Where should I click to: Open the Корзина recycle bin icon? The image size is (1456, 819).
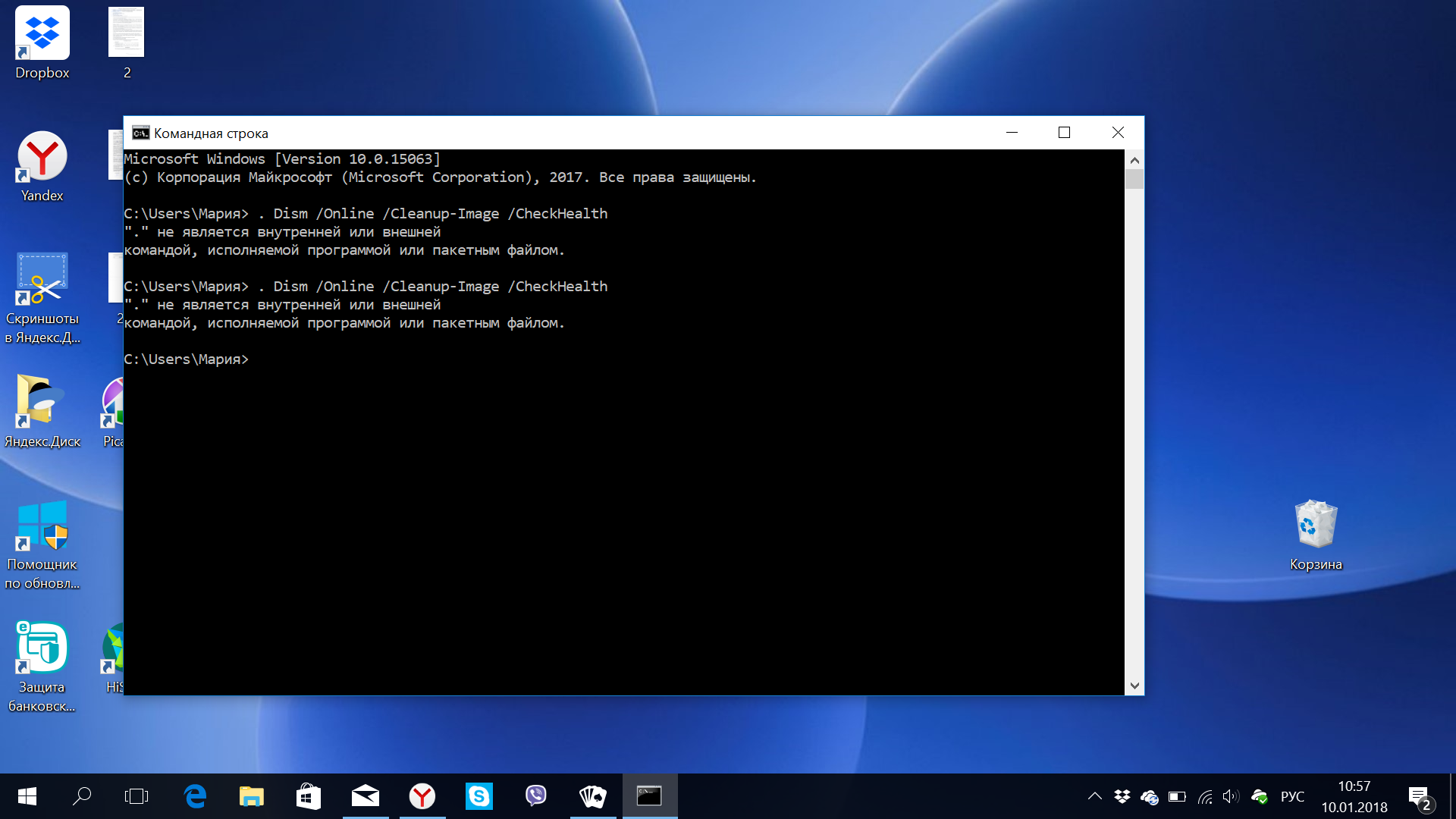coord(1316,533)
